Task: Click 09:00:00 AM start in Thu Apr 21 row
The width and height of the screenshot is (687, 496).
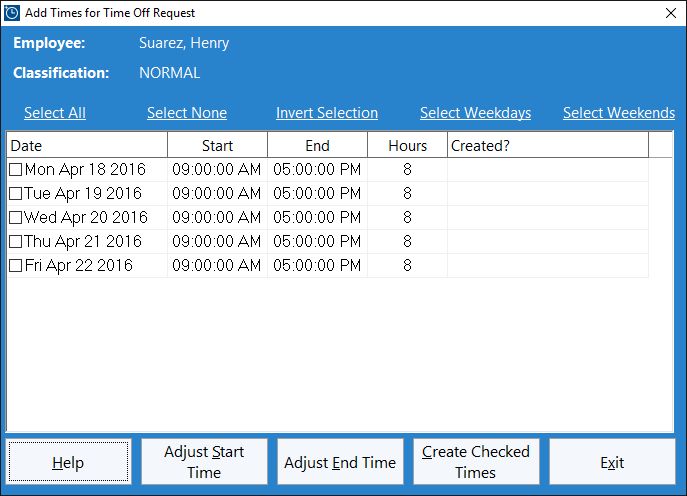Action: (216, 241)
